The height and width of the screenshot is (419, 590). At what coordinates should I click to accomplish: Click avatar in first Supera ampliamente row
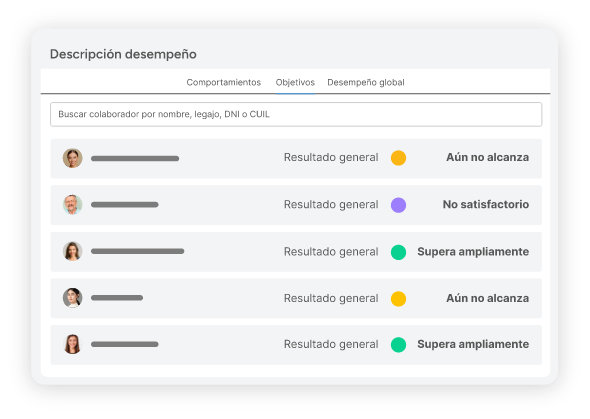[73, 251]
